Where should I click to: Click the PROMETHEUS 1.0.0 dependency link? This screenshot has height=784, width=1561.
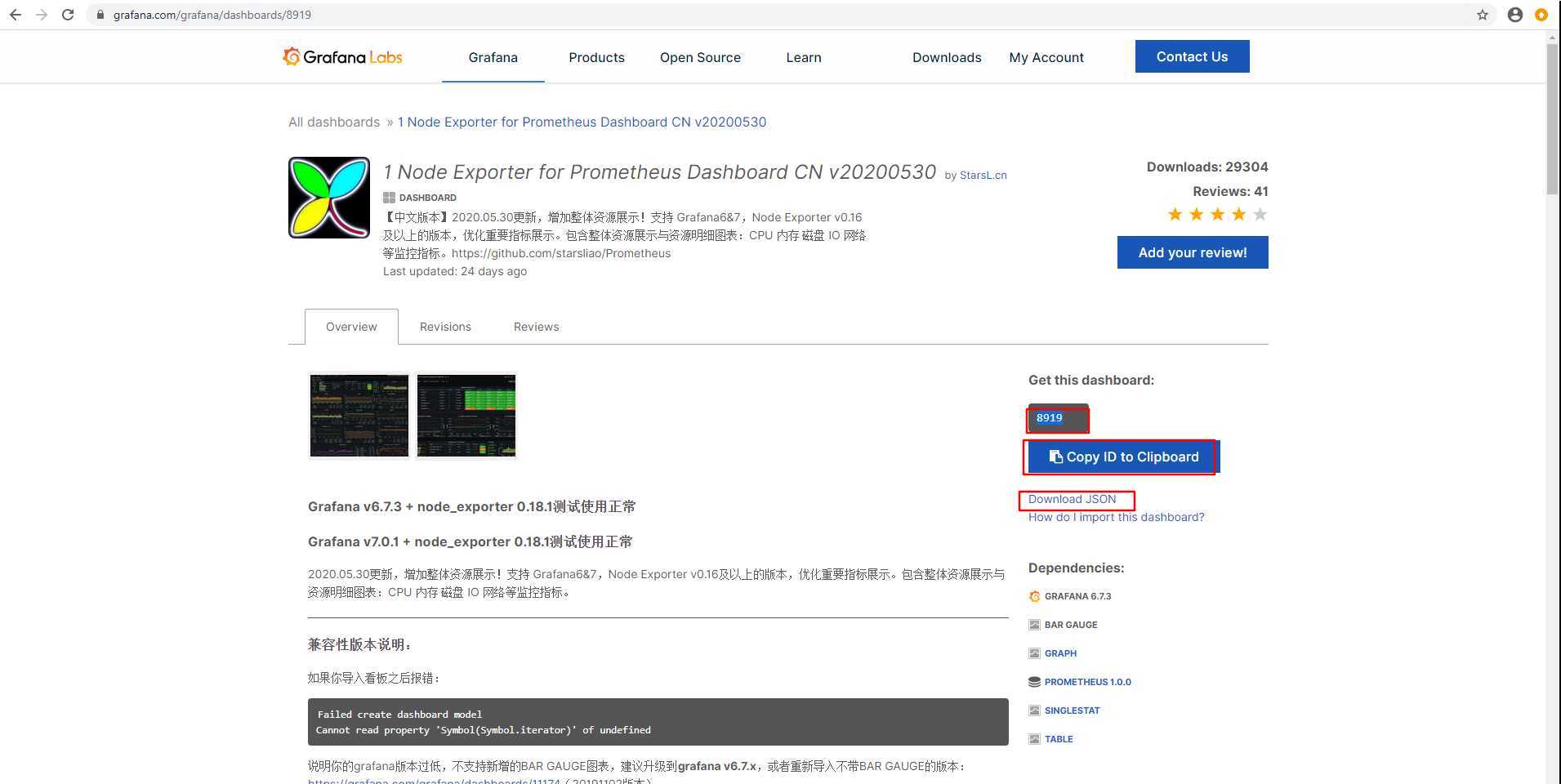(1087, 682)
